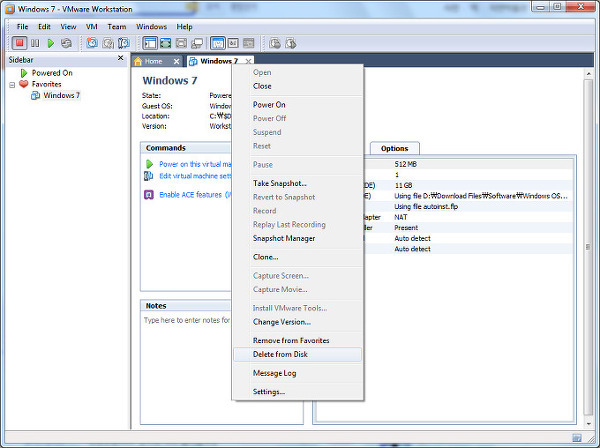Click the red Power Off toolbar button

click(19, 43)
